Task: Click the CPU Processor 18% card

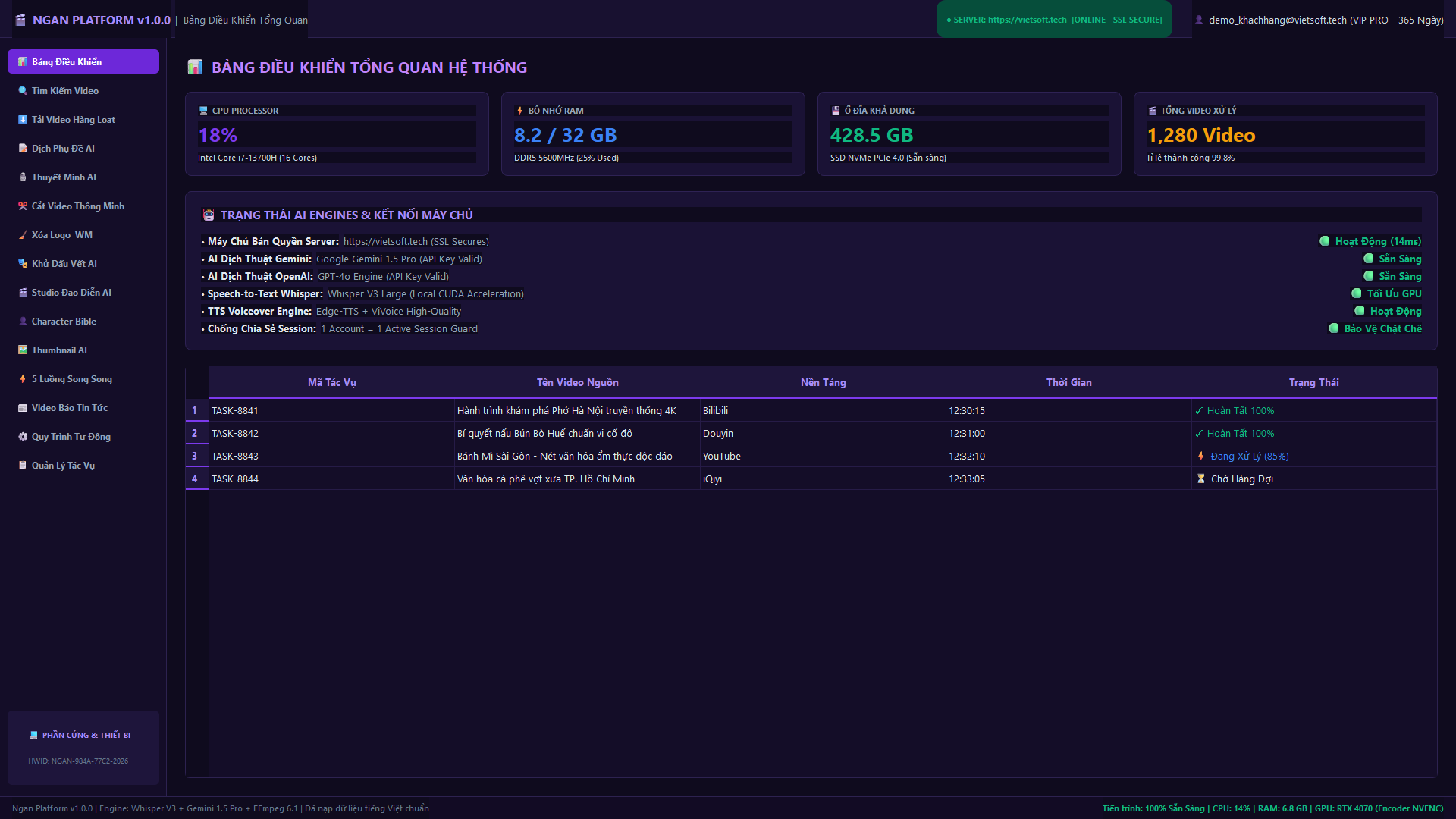Action: (337, 134)
